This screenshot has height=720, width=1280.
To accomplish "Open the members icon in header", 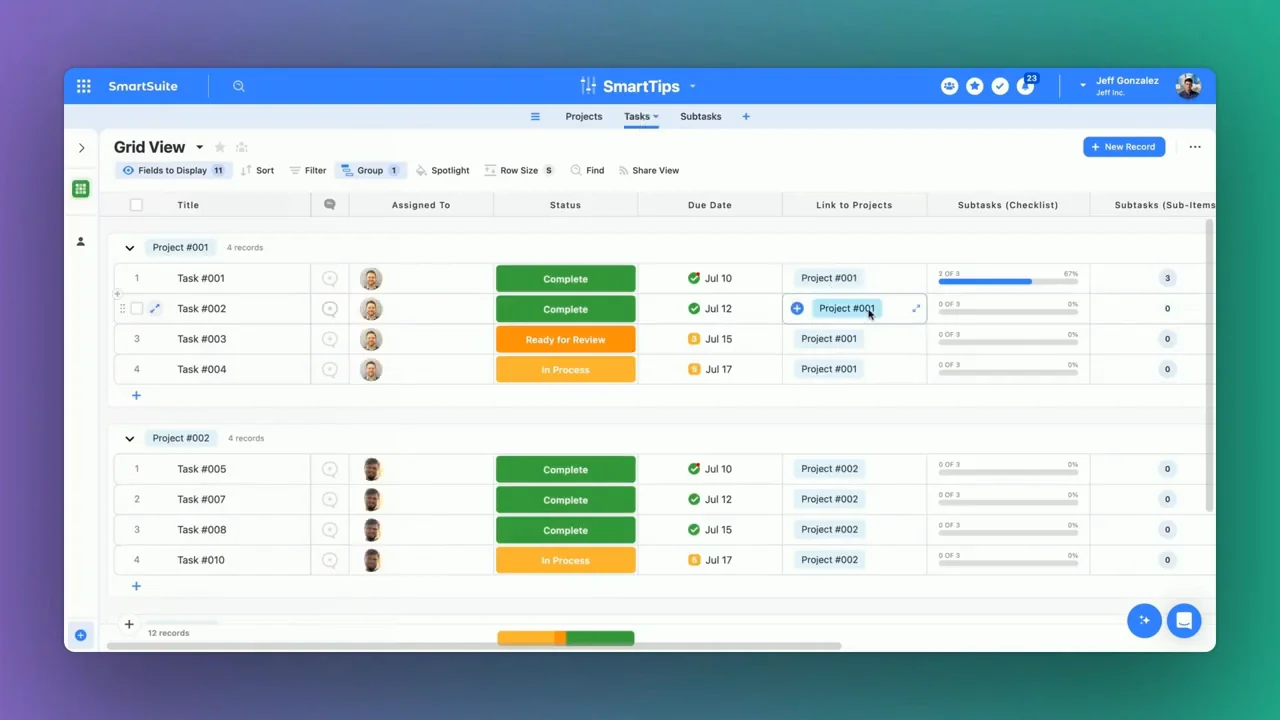I will [949, 86].
